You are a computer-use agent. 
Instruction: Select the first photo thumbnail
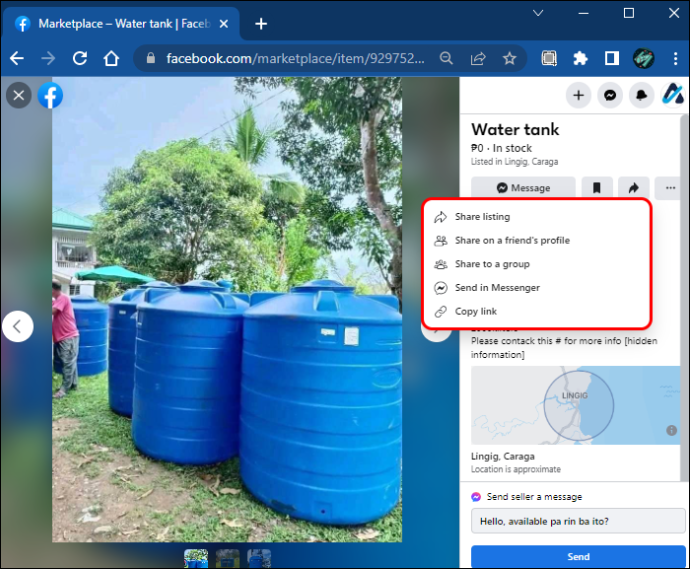(x=196, y=559)
